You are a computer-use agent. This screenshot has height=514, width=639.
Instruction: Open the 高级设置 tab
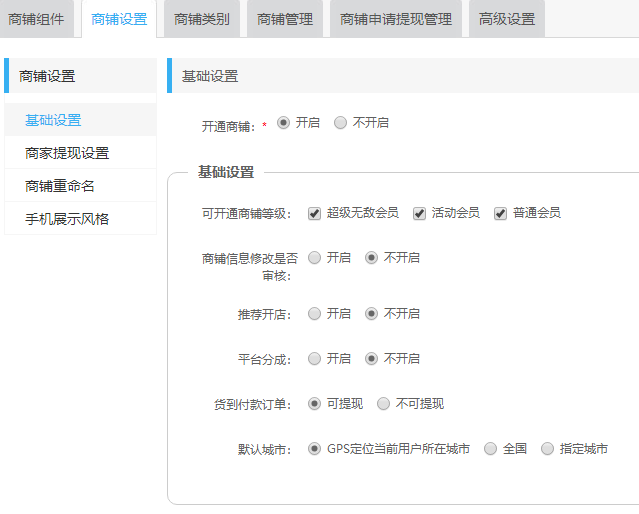(507, 19)
